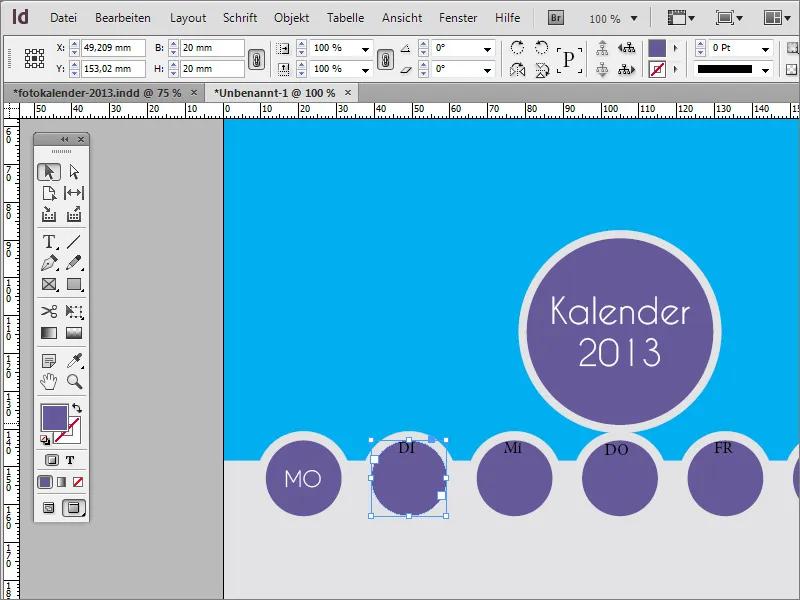The height and width of the screenshot is (600, 800).
Task: Select the Note tool
Action: click(49, 361)
